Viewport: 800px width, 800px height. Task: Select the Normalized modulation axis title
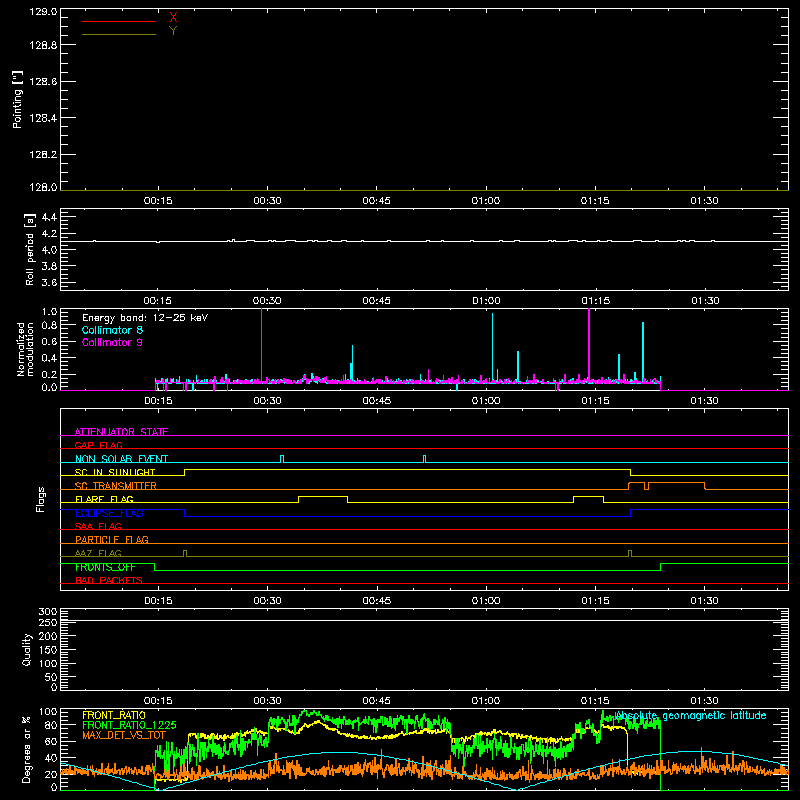pos(25,349)
